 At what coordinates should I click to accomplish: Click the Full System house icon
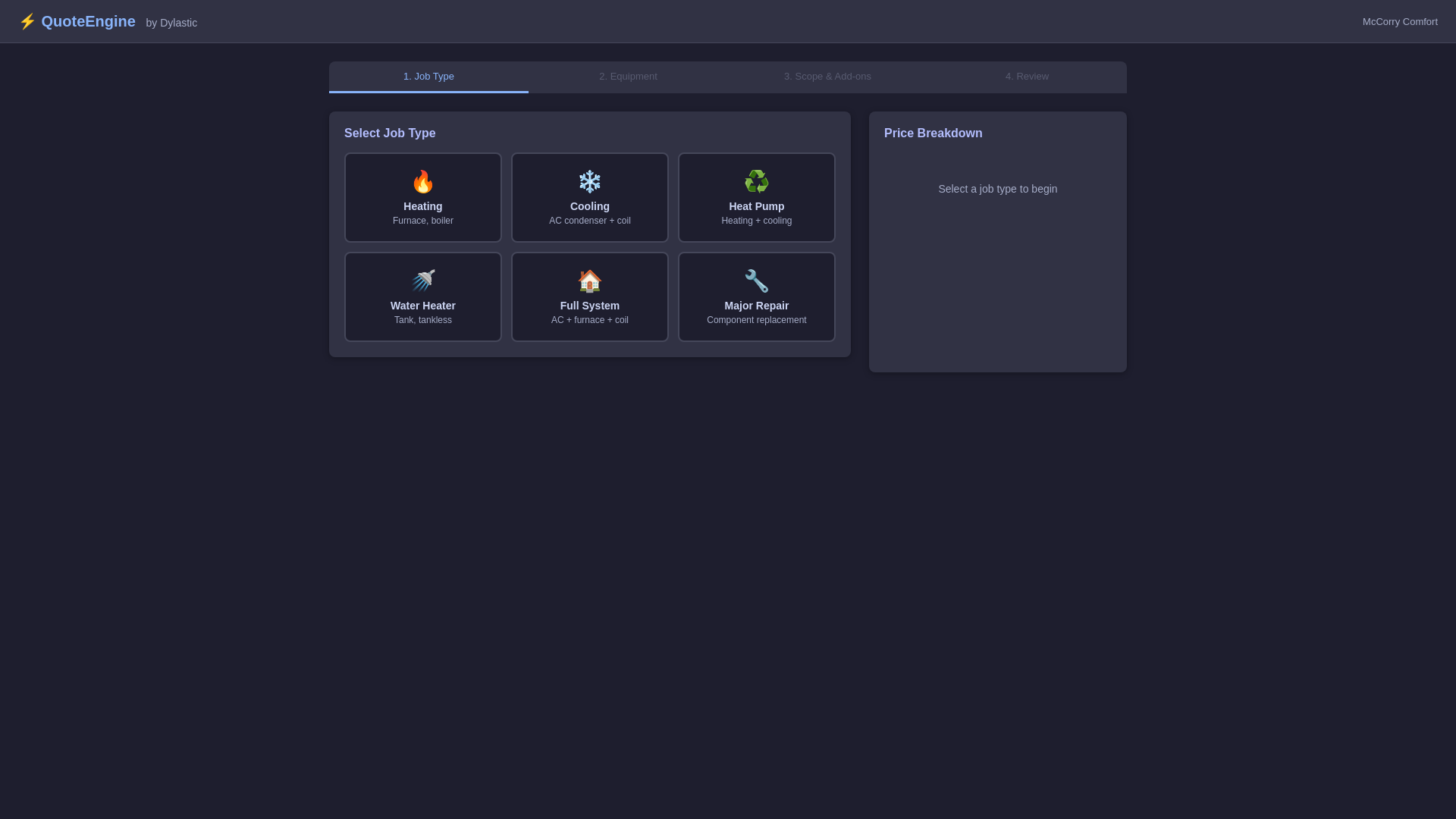click(x=590, y=281)
